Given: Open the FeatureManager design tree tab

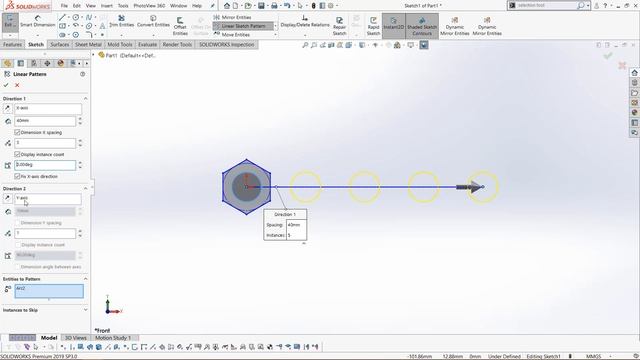Looking at the screenshot, I should 7,63.
